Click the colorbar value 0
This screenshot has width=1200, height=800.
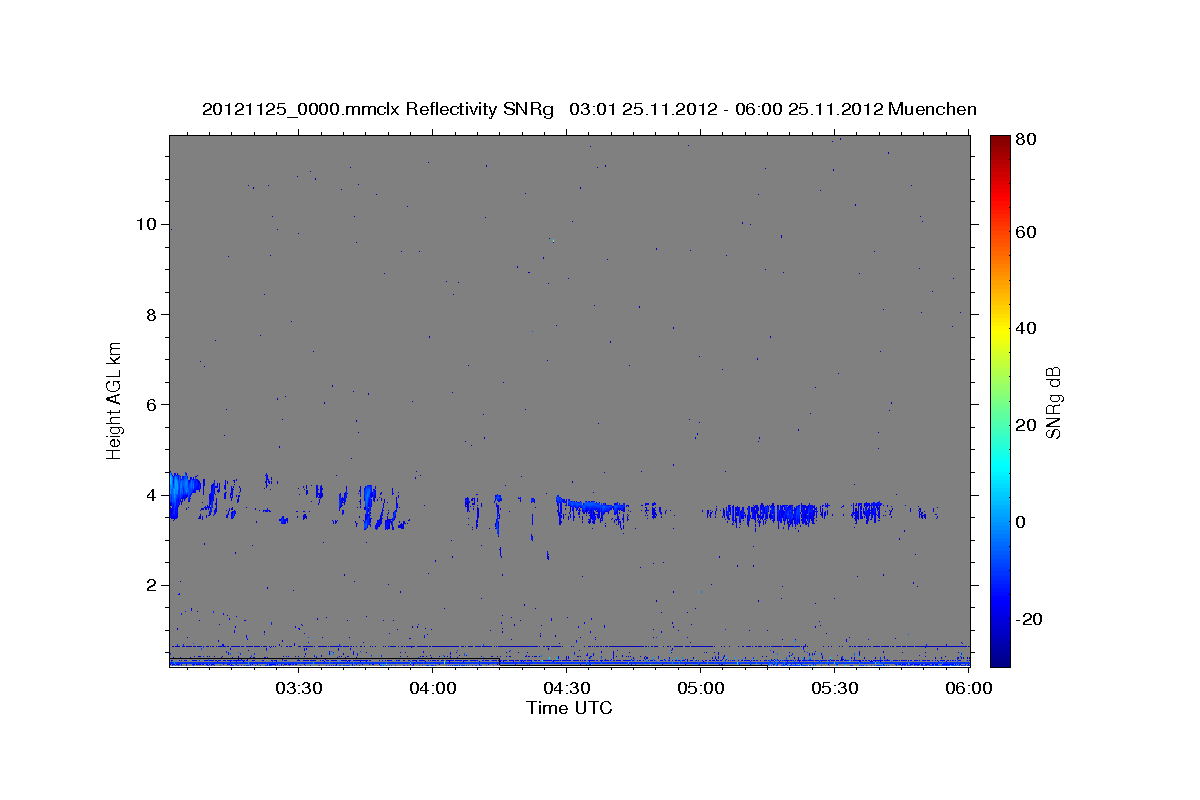(1022, 522)
